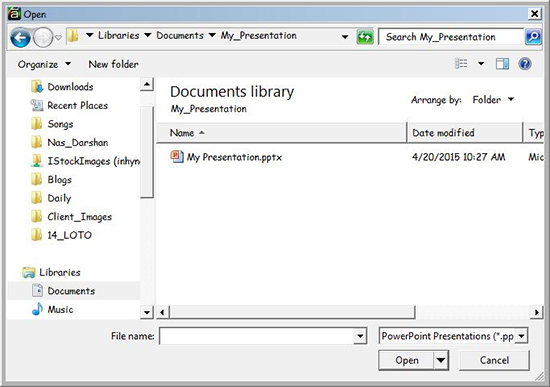The width and height of the screenshot is (550, 387).
Task: Open File name dropdown arrow
Action: [360, 336]
